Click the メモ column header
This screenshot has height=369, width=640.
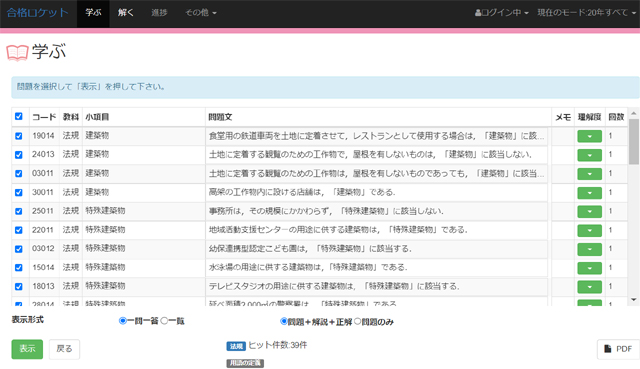[x=563, y=117]
